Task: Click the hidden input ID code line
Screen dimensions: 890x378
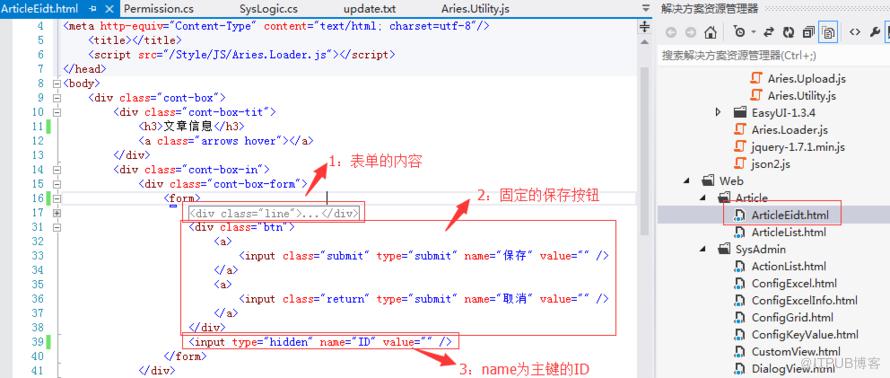Action: click(x=320, y=342)
